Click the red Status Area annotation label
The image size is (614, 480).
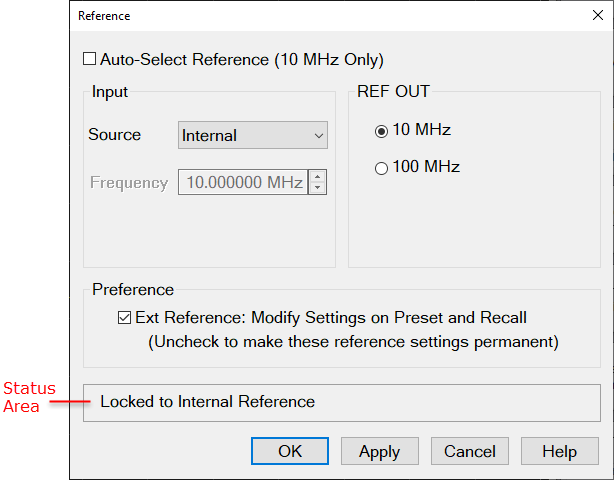(x=30, y=397)
